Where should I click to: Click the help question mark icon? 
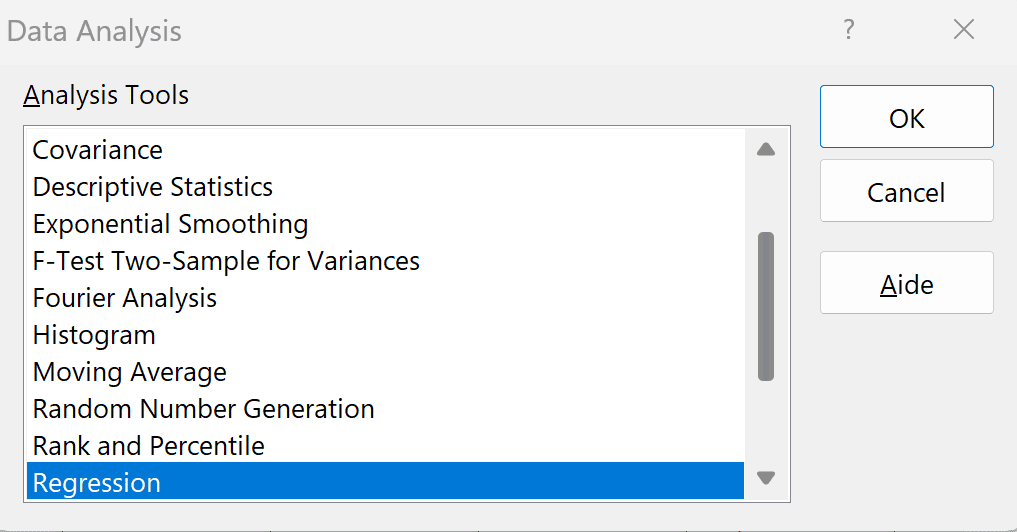pyautogui.click(x=849, y=30)
